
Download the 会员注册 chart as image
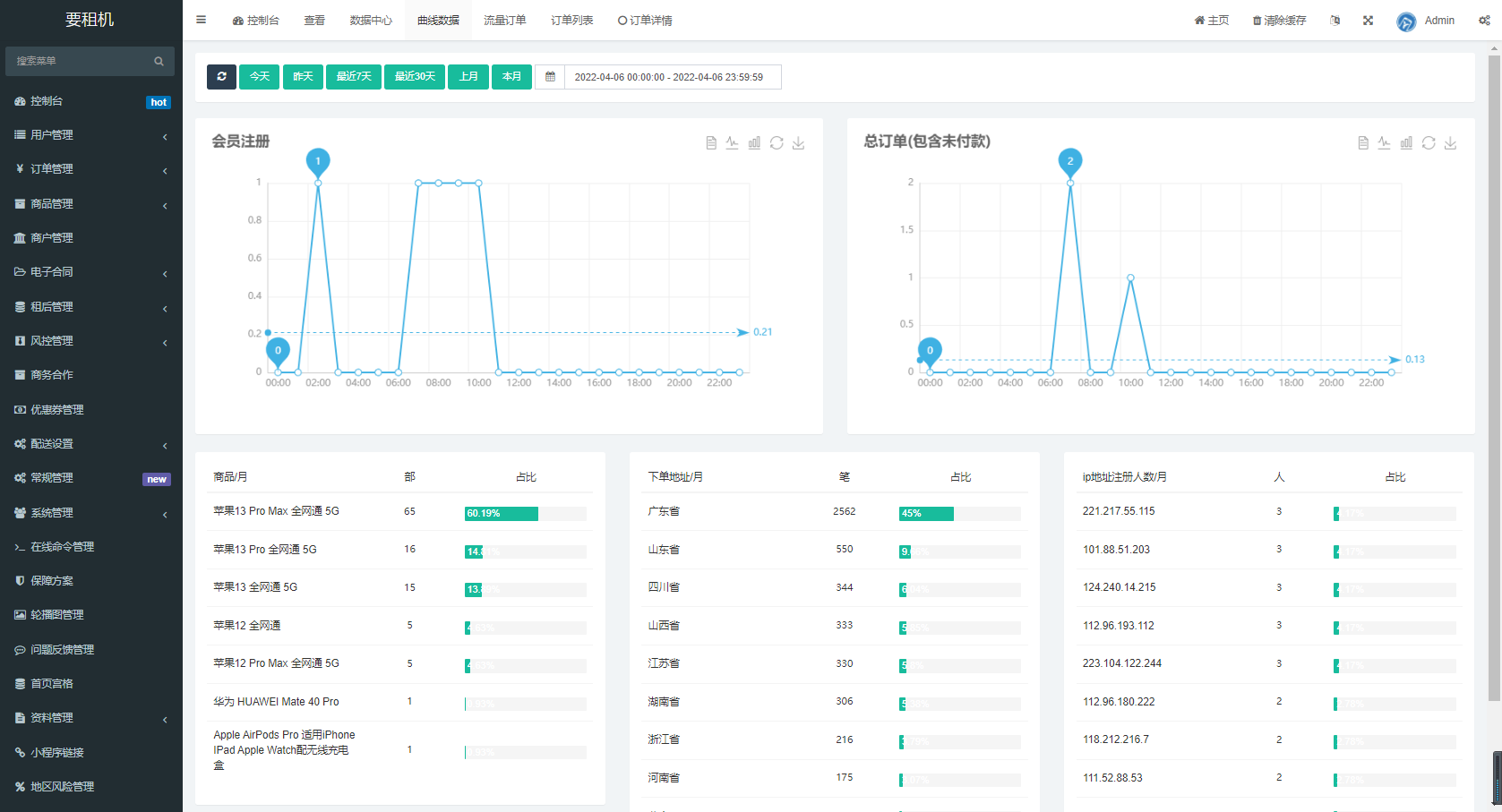(x=798, y=143)
